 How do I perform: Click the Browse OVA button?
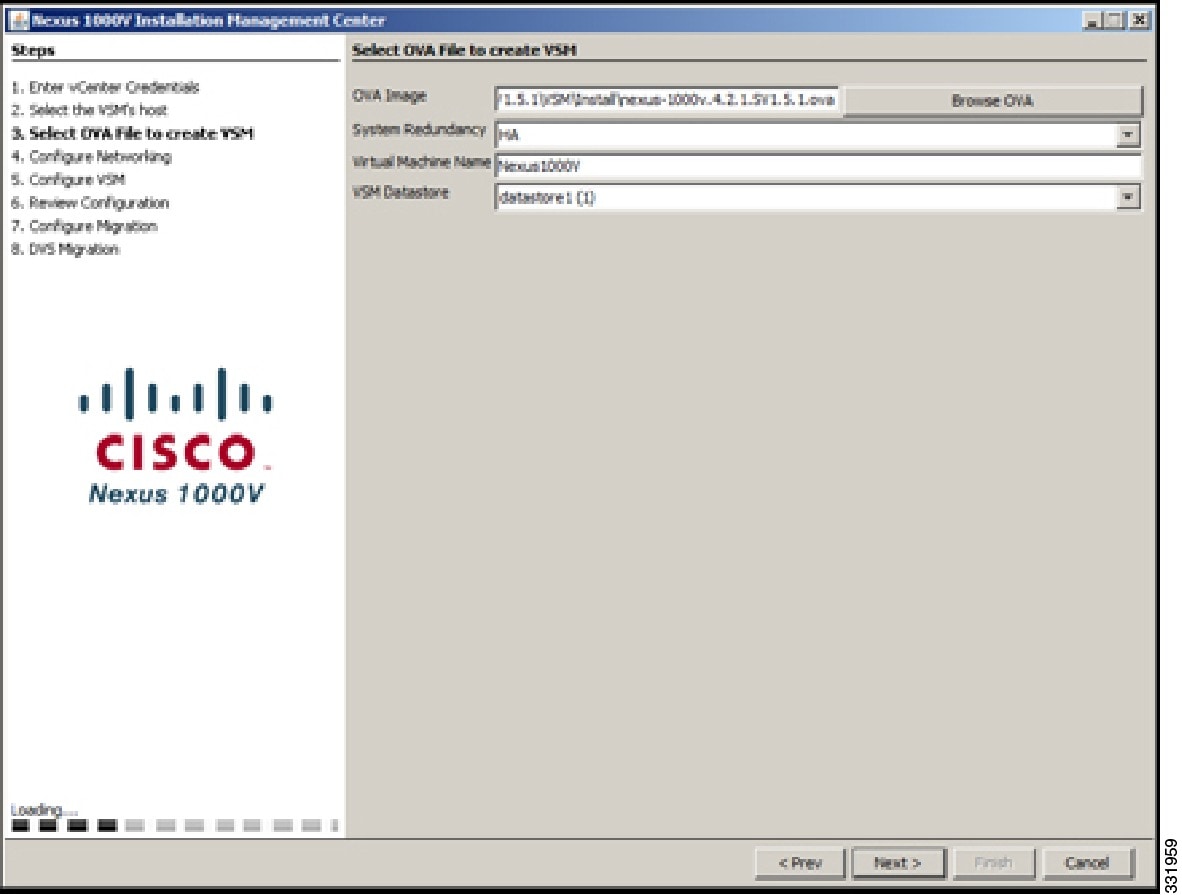[992, 101]
